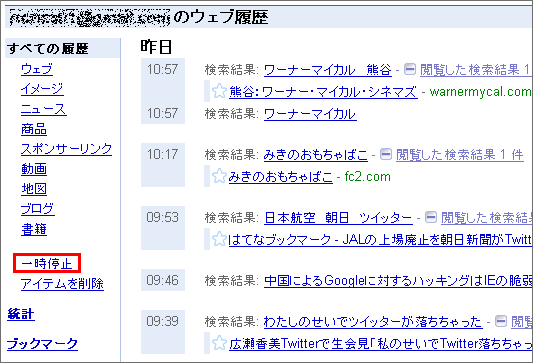
Task: Open 閲覧した検索結果 link for ワーナーマイカル 熊谷
Action: [x=476, y=70]
